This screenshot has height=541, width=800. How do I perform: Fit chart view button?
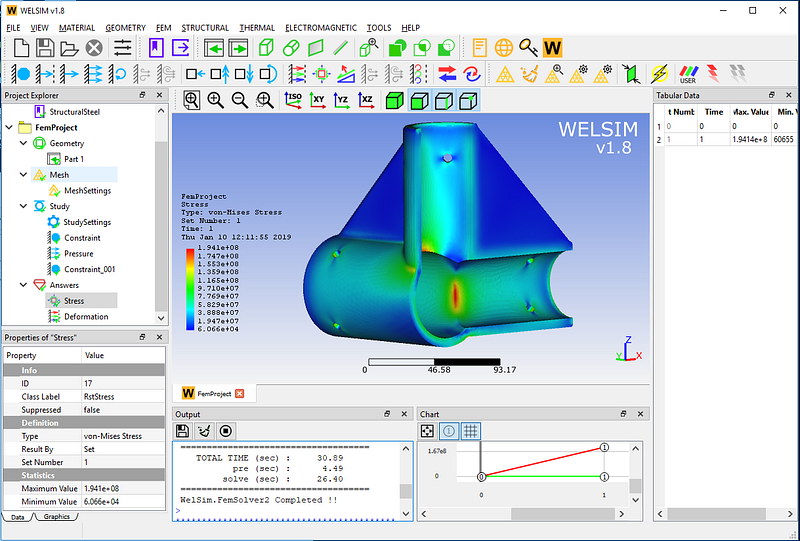tap(427, 431)
